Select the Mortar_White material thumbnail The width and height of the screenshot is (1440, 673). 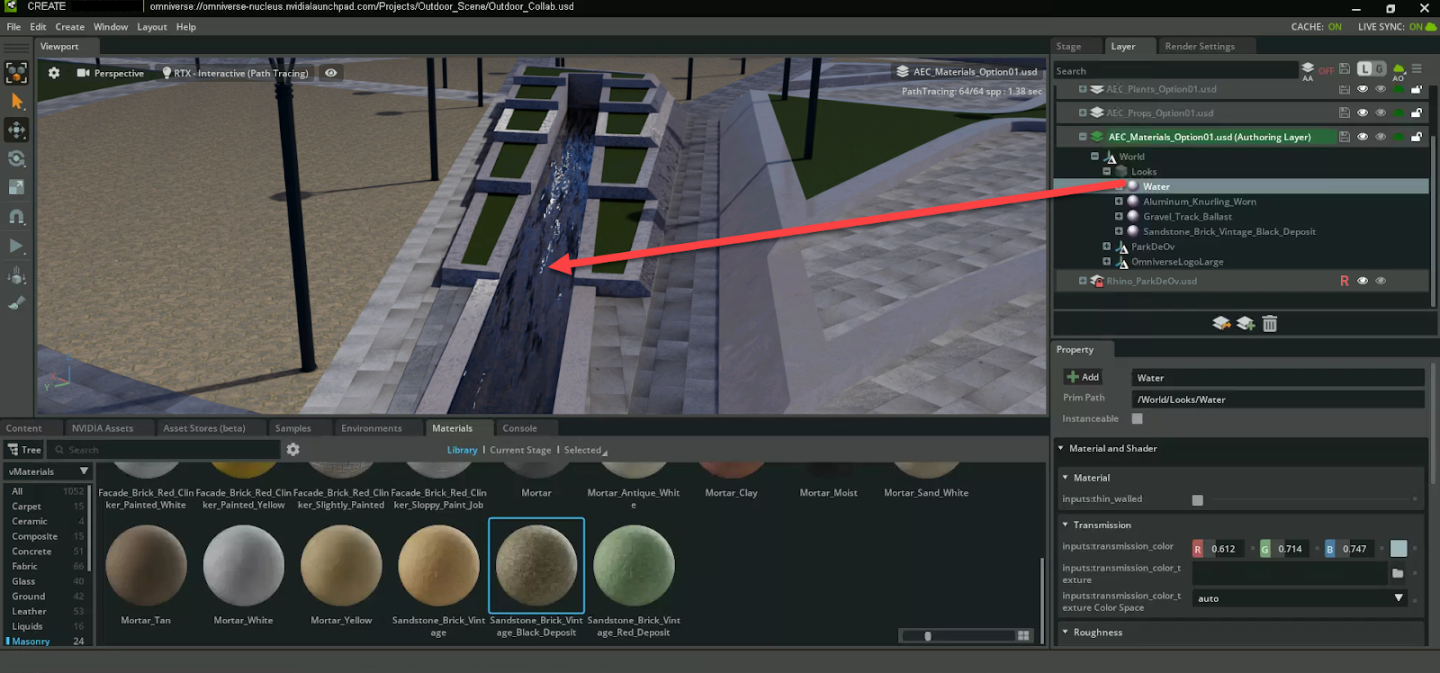tap(243, 566)
